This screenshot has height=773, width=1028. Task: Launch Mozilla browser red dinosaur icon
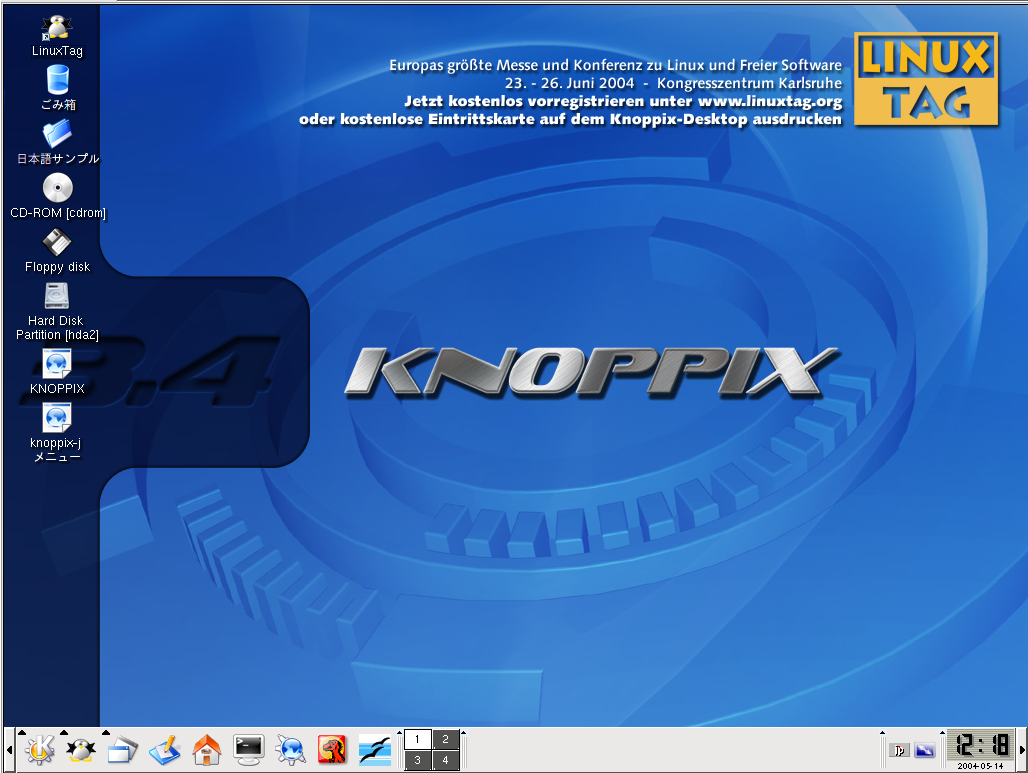332,750
